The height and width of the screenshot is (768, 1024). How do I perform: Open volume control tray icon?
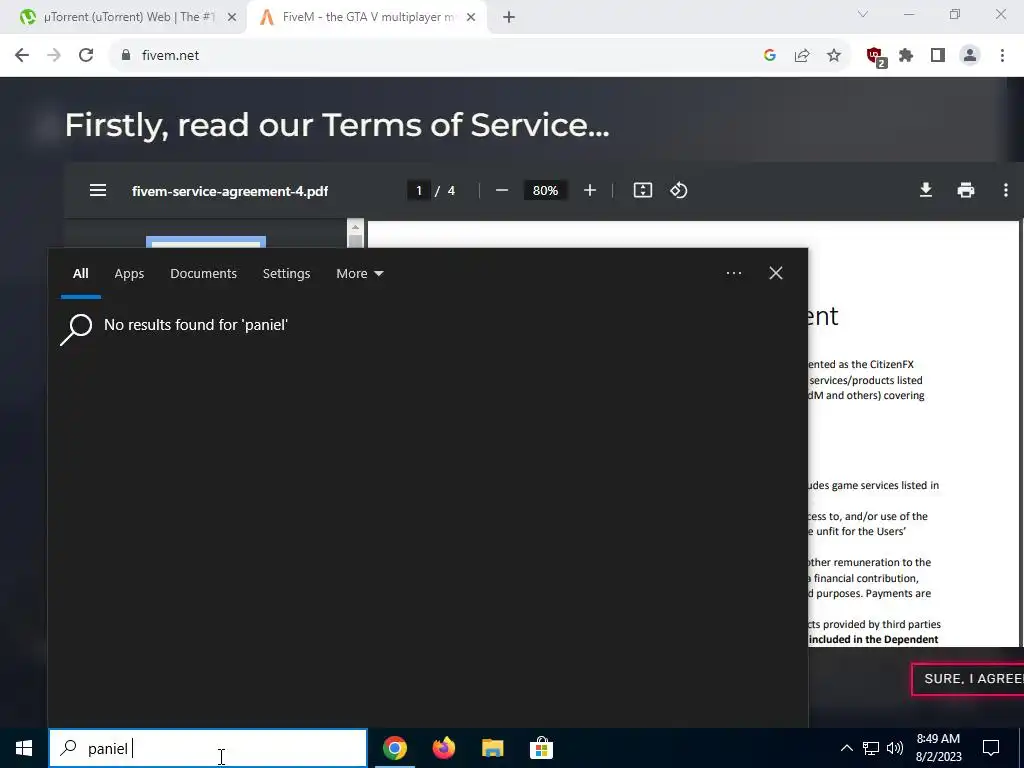pyautogui.click(x=895, y=748)
